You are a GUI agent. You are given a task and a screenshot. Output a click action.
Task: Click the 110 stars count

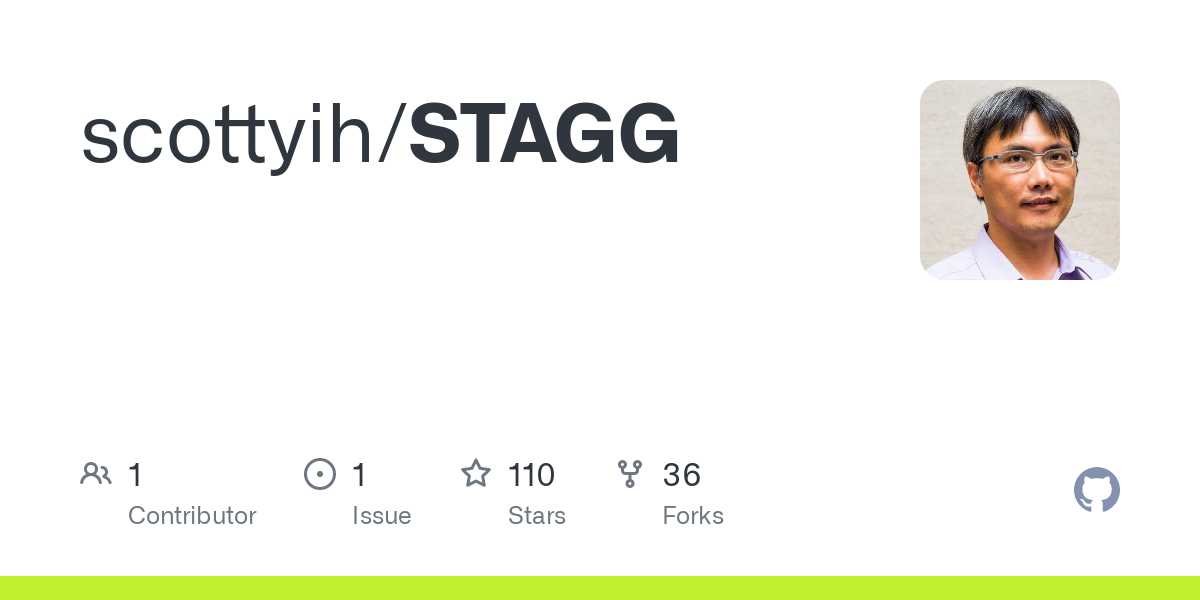[x=531, y=475]
